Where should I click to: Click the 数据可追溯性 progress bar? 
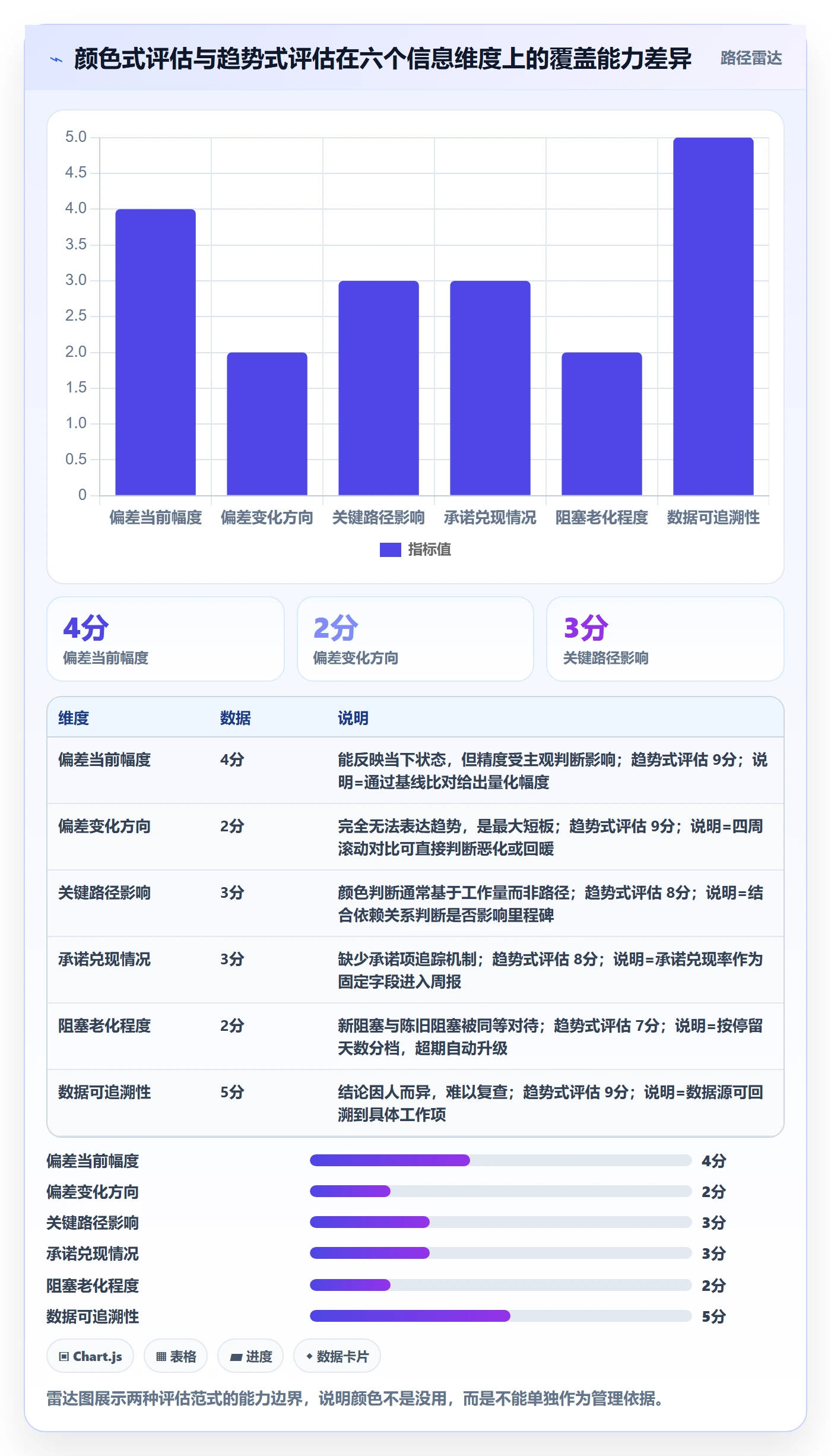coord(500,1316)
